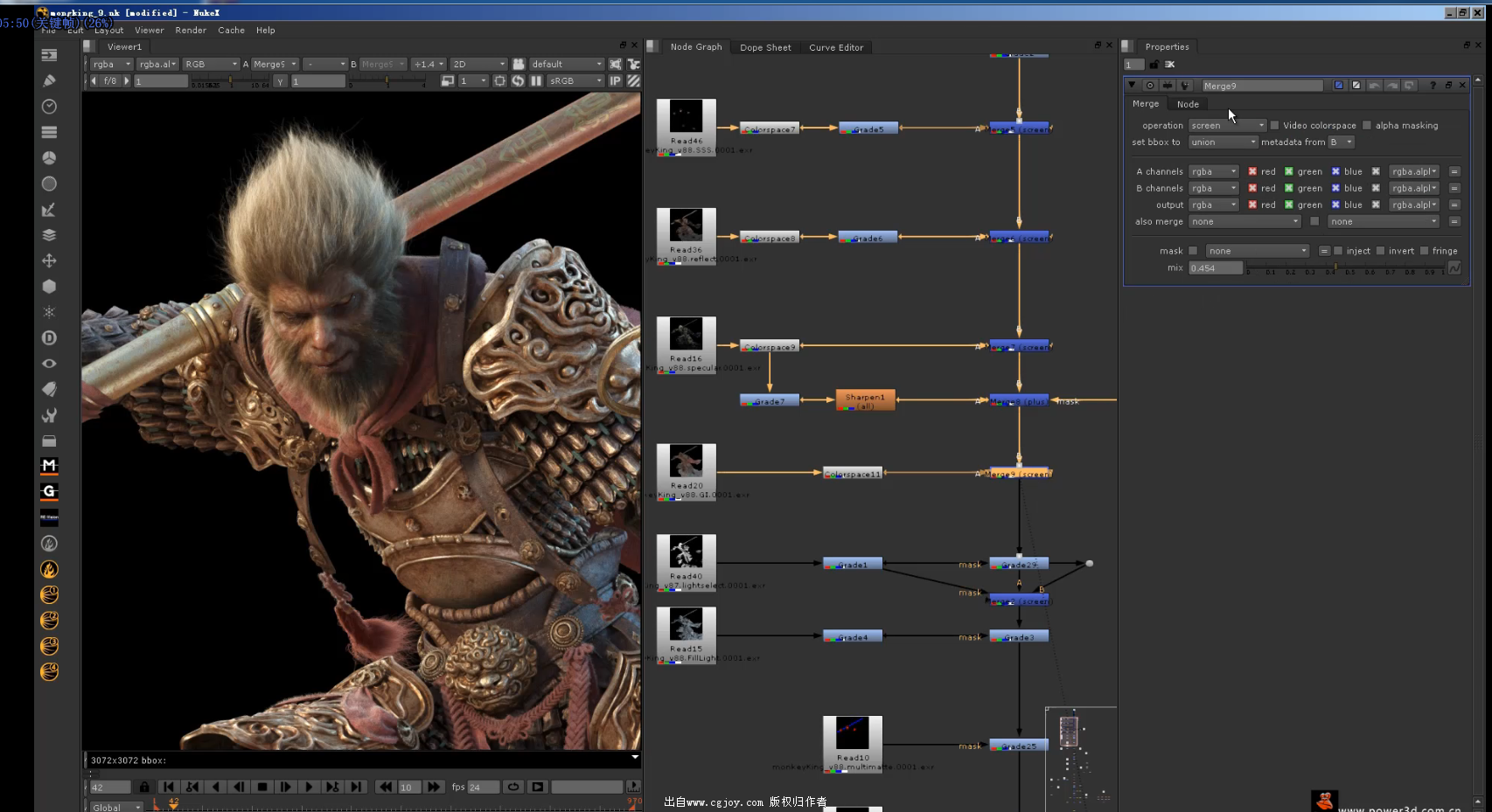1492x812 pixels.
Task: Open the Image tools icon at toolbar top
Action: (x=49, y=55)
